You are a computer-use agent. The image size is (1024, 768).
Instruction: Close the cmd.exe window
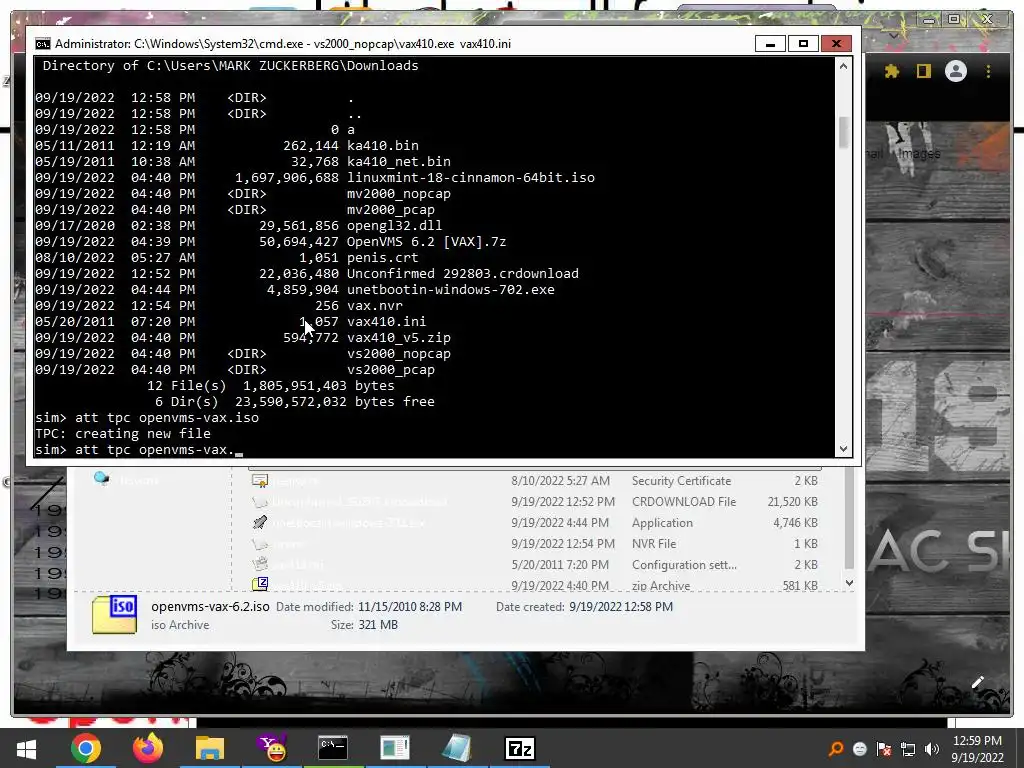pyautogui.click(x=836, y=44)
